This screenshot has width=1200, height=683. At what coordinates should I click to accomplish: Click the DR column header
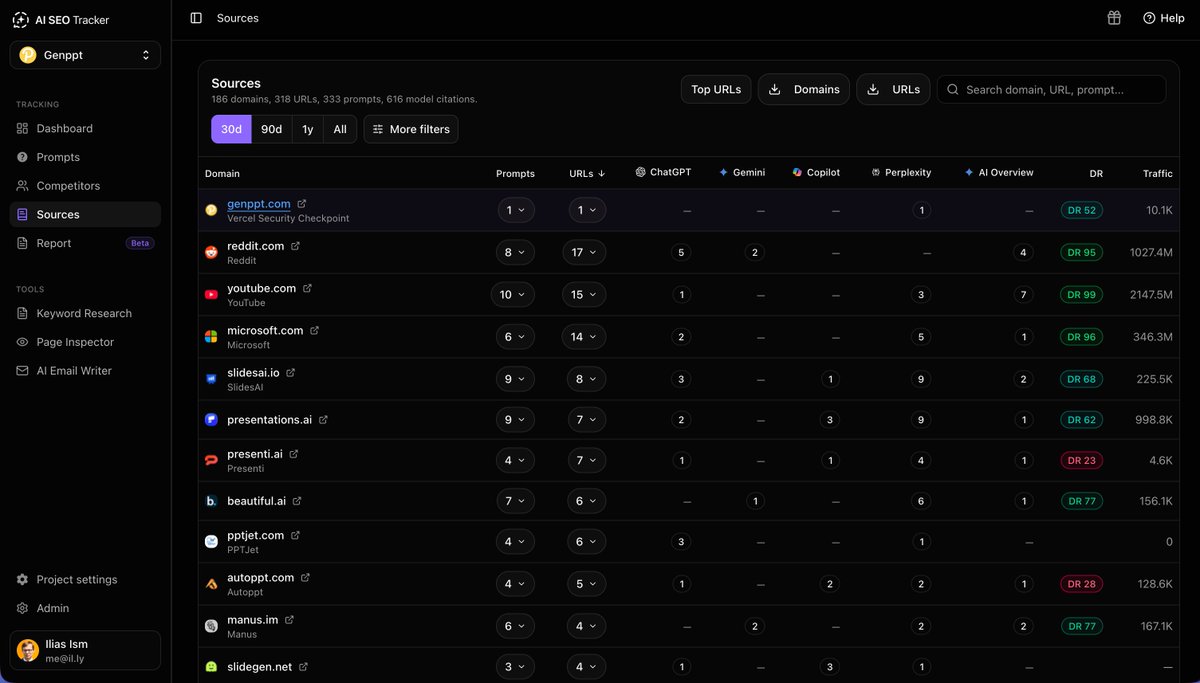[x=1096, y=173]
